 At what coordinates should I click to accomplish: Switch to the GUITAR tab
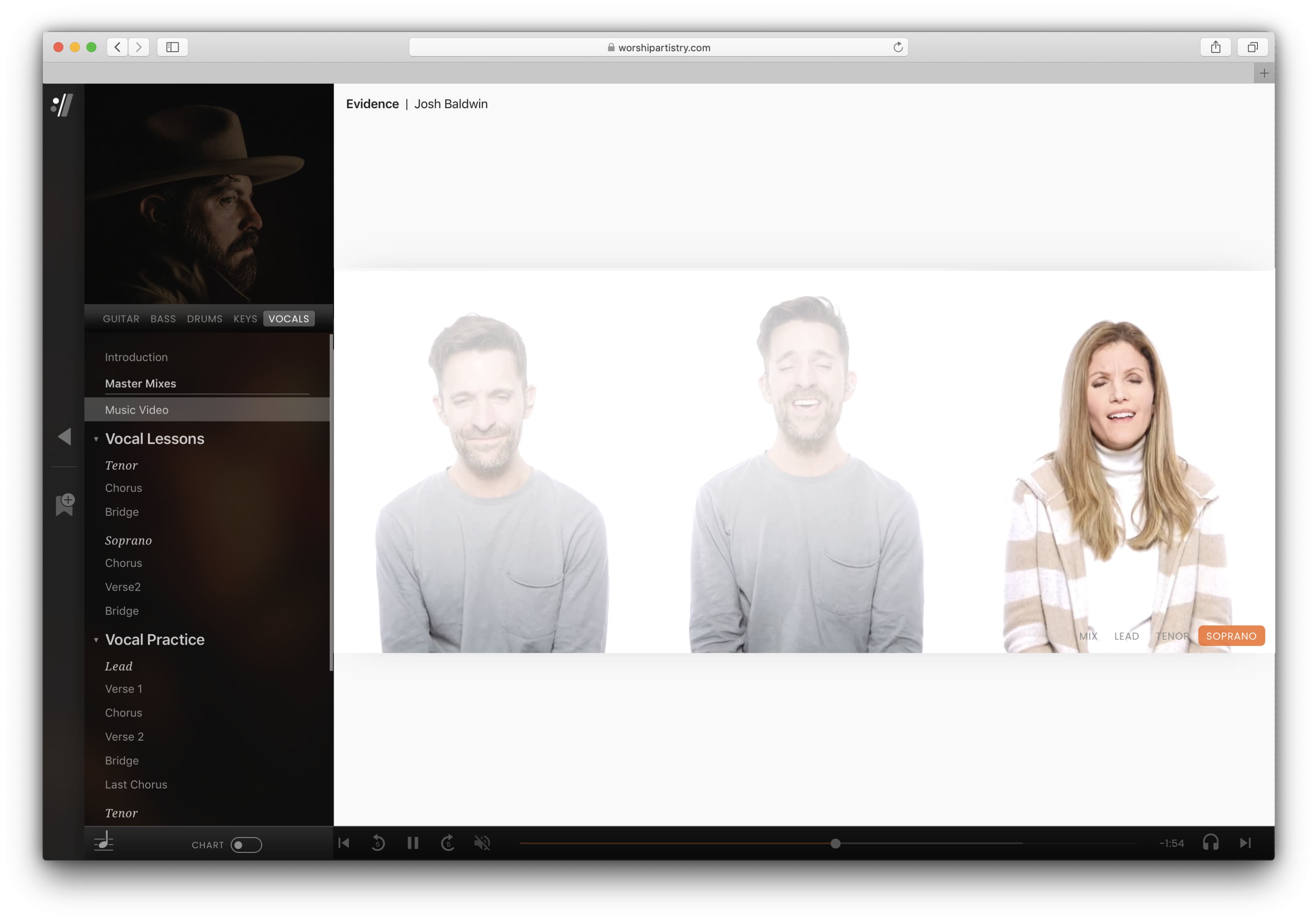(121, 319)
